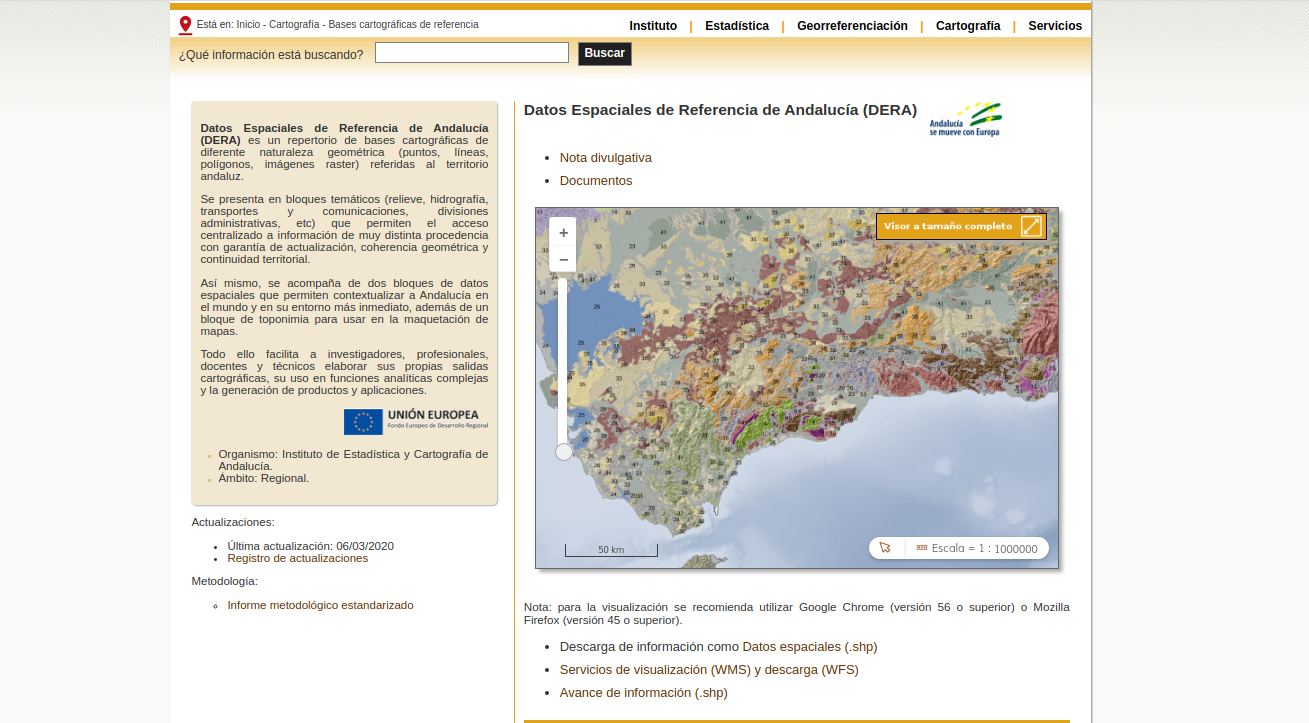
Task: Open the full-size viewer expand icon
Action: (1031, 226)
